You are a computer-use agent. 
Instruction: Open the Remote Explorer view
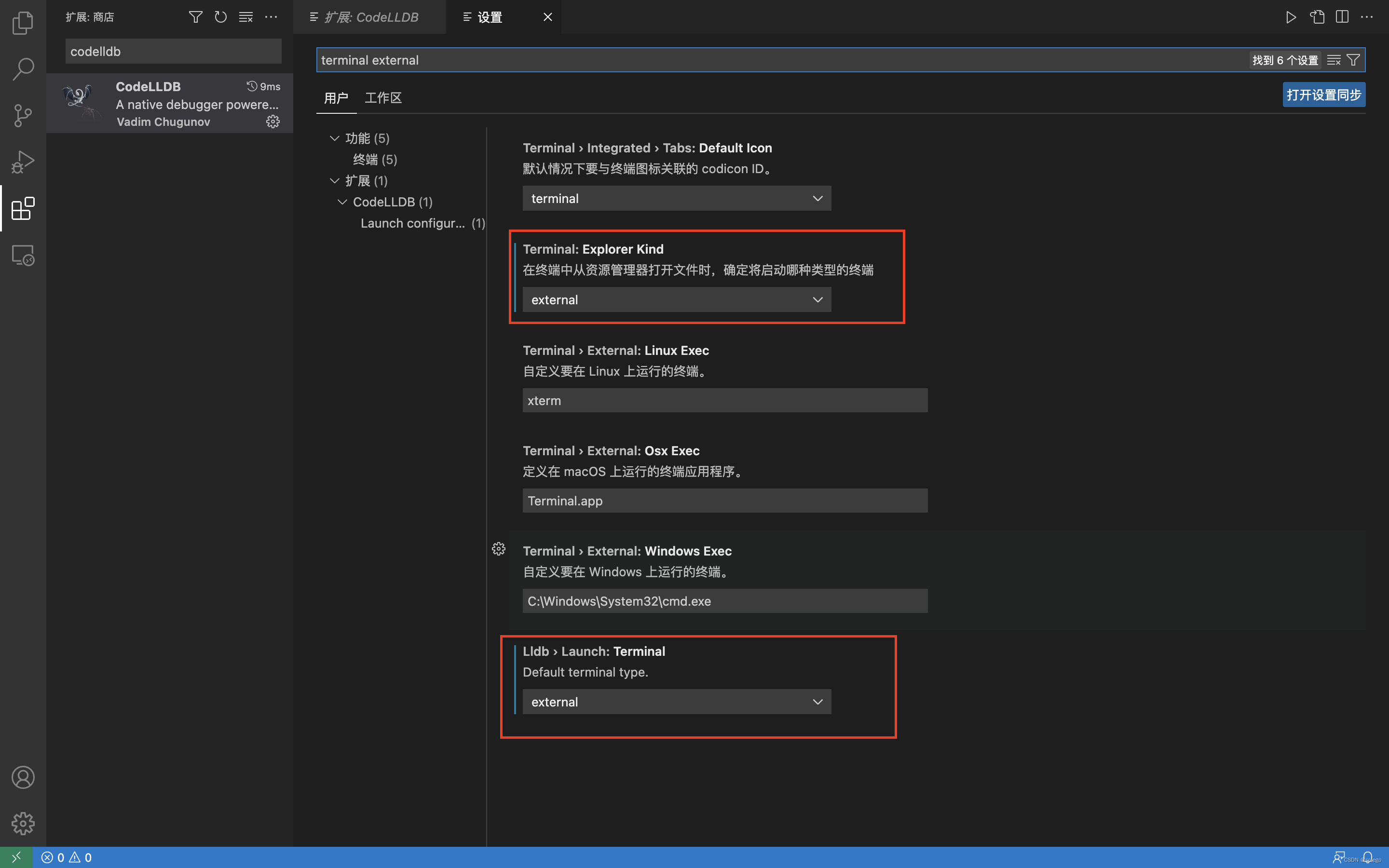[x=23, y=255]
